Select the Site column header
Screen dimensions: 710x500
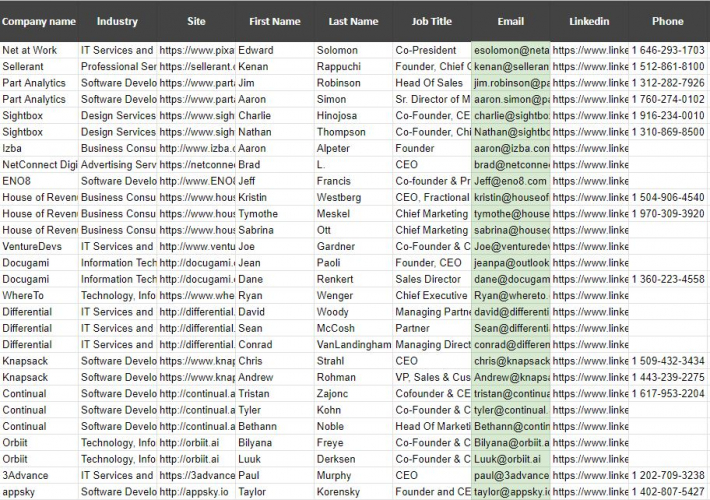click(x=196, y=21)
